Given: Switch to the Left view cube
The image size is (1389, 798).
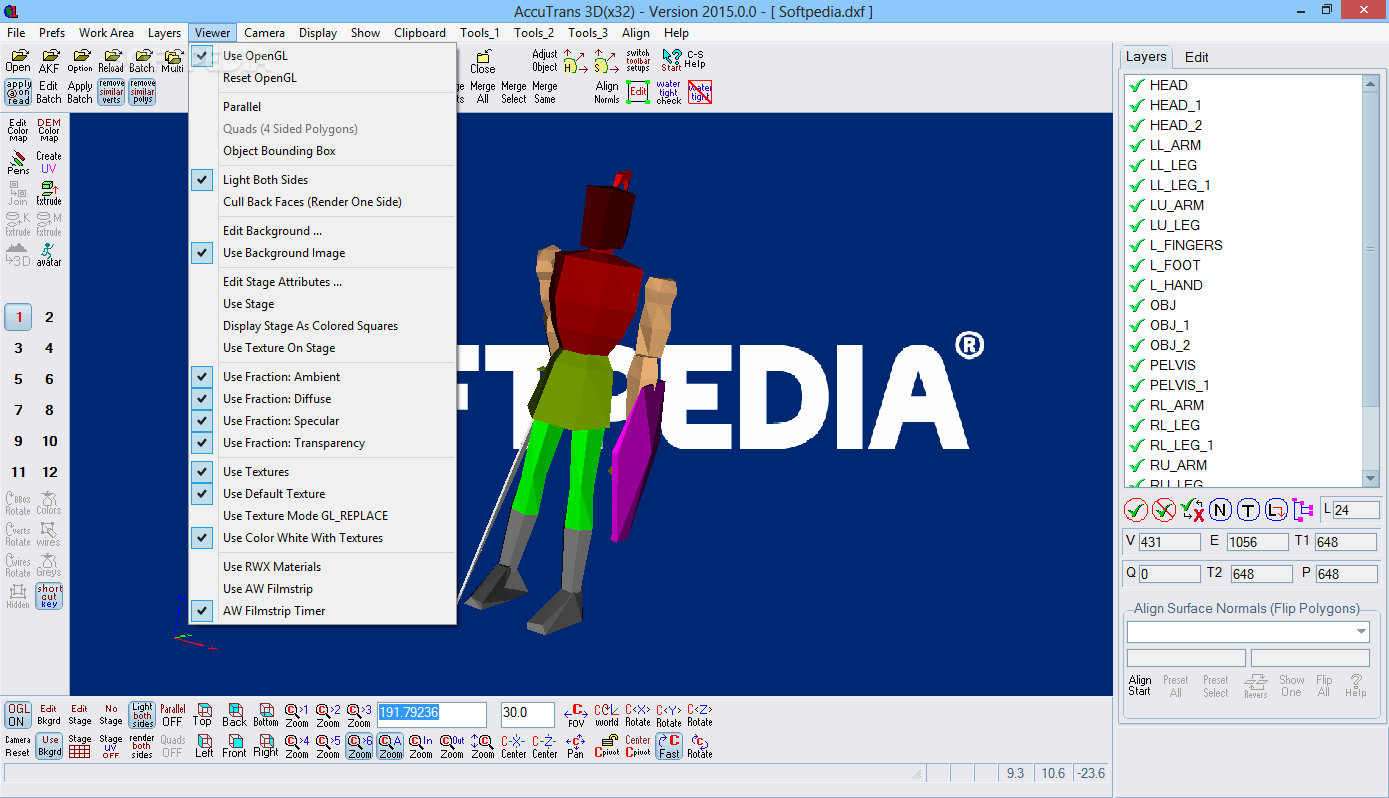Looking at the screenshot, I should 203,746.
